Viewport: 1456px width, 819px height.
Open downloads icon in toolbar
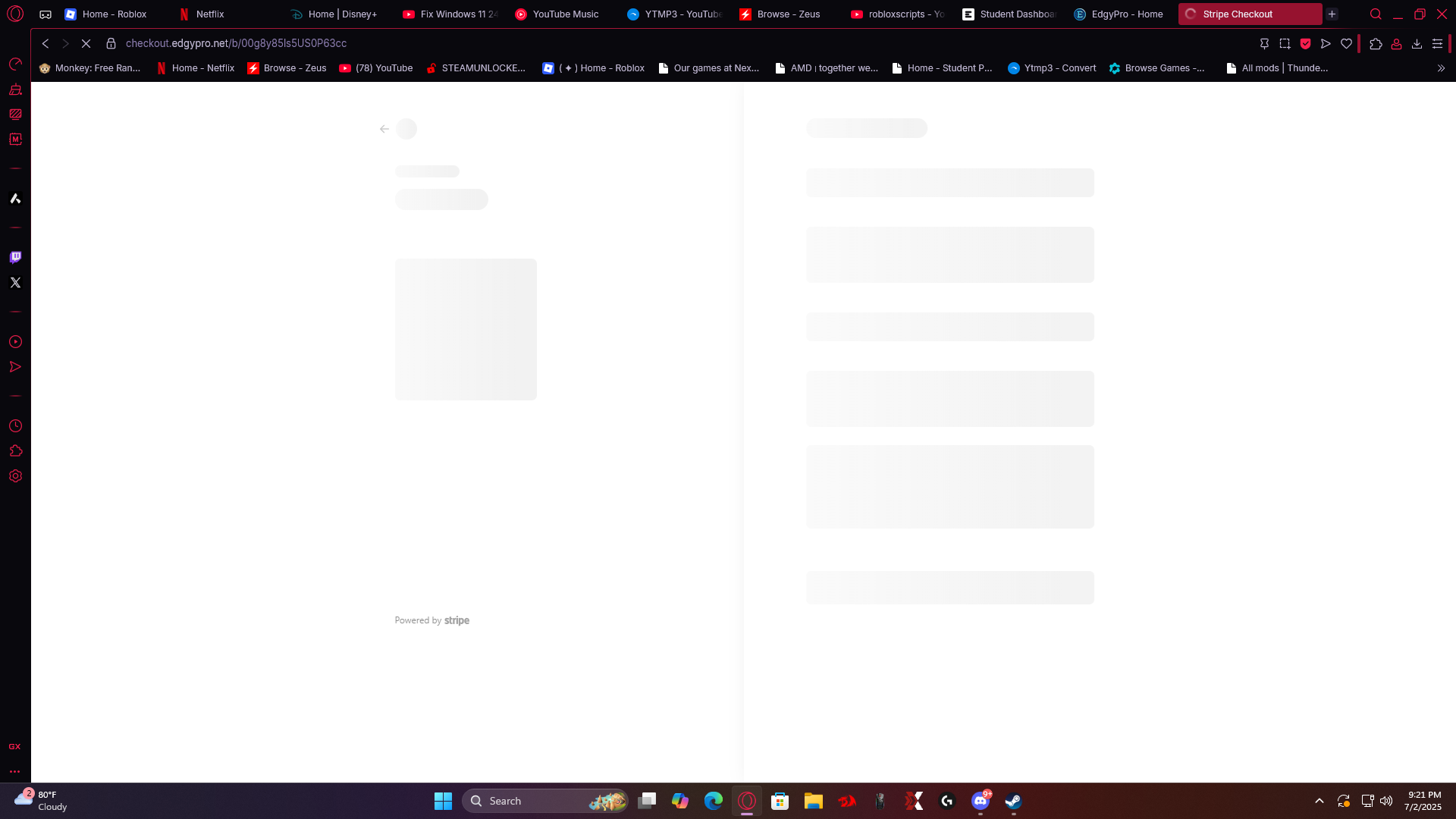1417,44
